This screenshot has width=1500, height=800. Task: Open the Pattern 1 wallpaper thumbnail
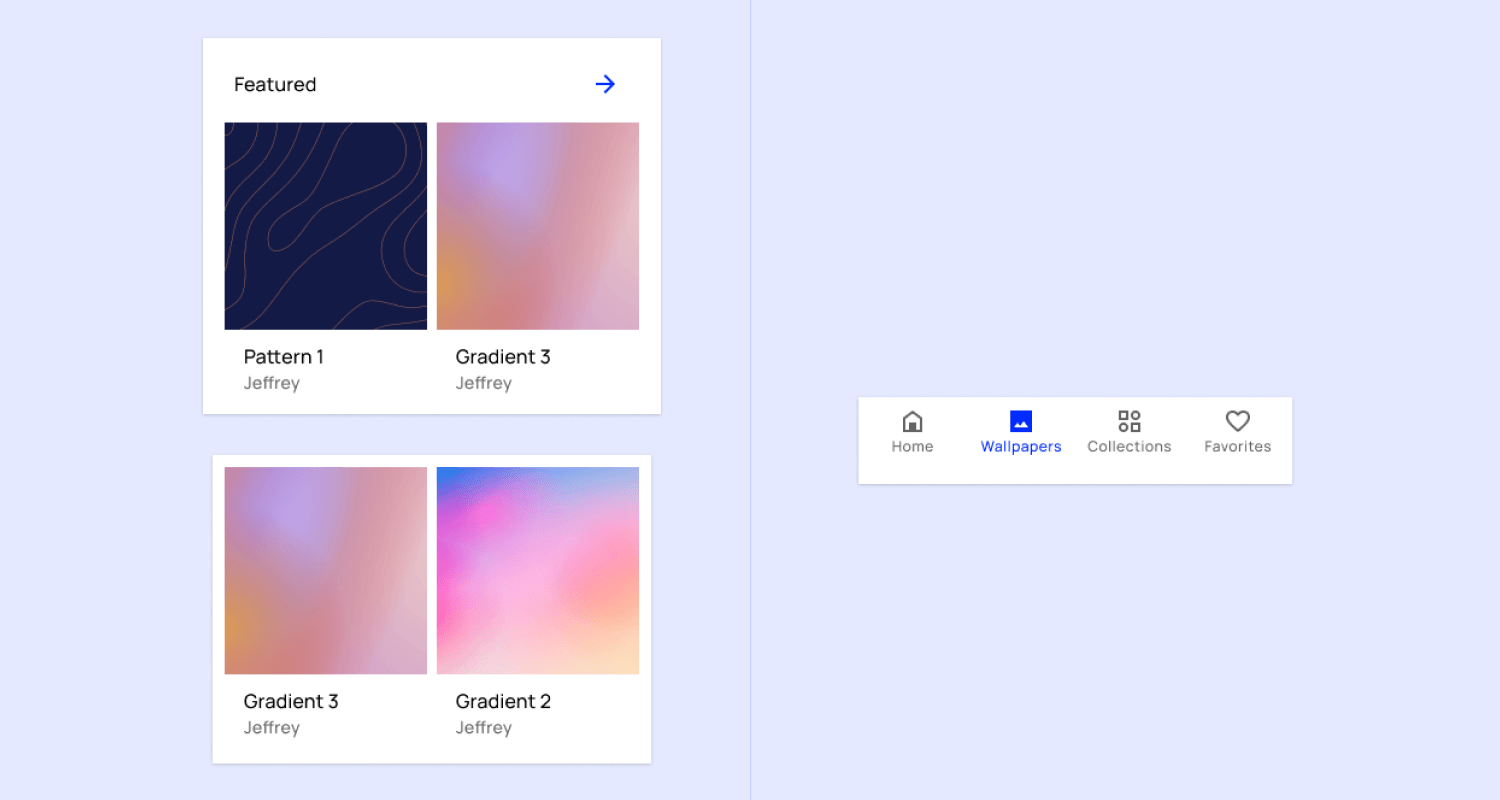326,226
